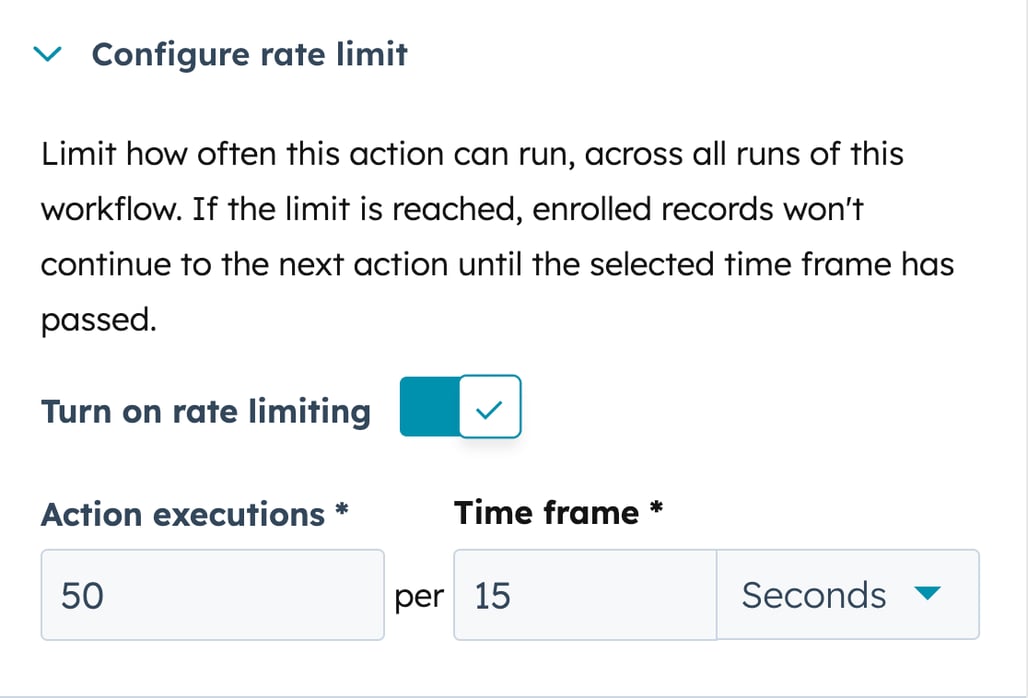Select the Time frame value field showing 15
Screen dimensions: 1028x698
click(x=584, y=595)
